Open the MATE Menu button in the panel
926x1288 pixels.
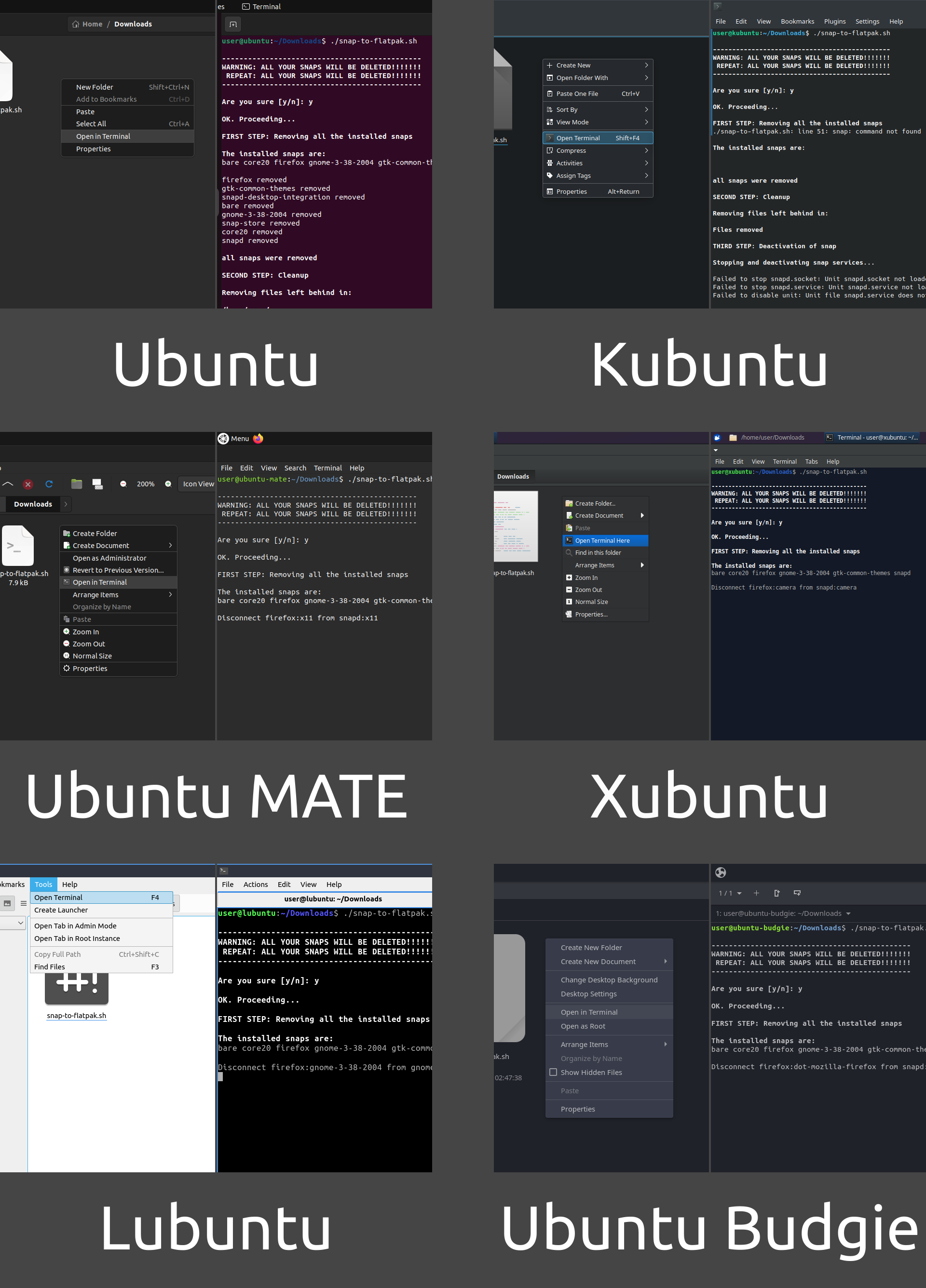pos(234,439)
